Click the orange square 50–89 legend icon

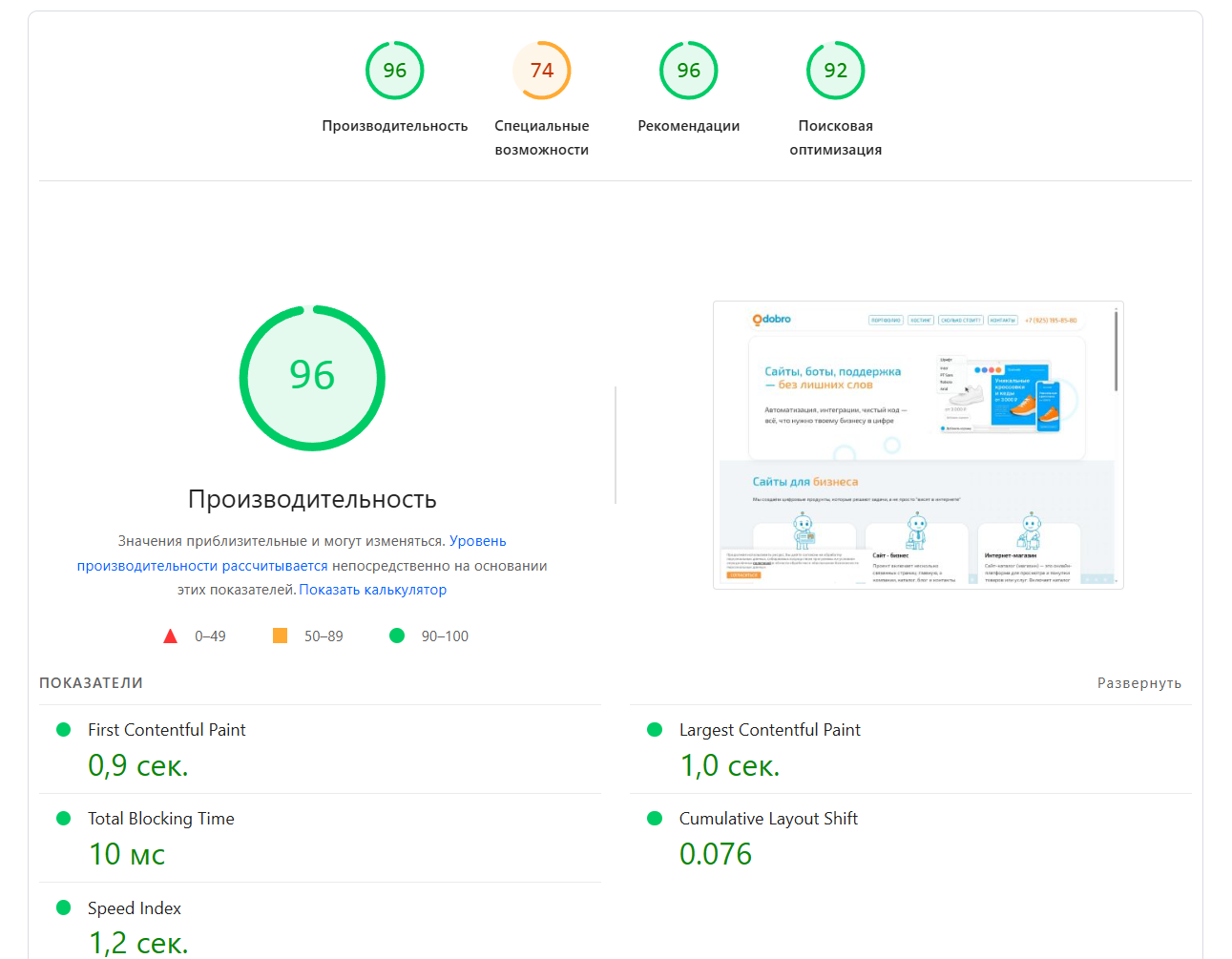[280, 636]
